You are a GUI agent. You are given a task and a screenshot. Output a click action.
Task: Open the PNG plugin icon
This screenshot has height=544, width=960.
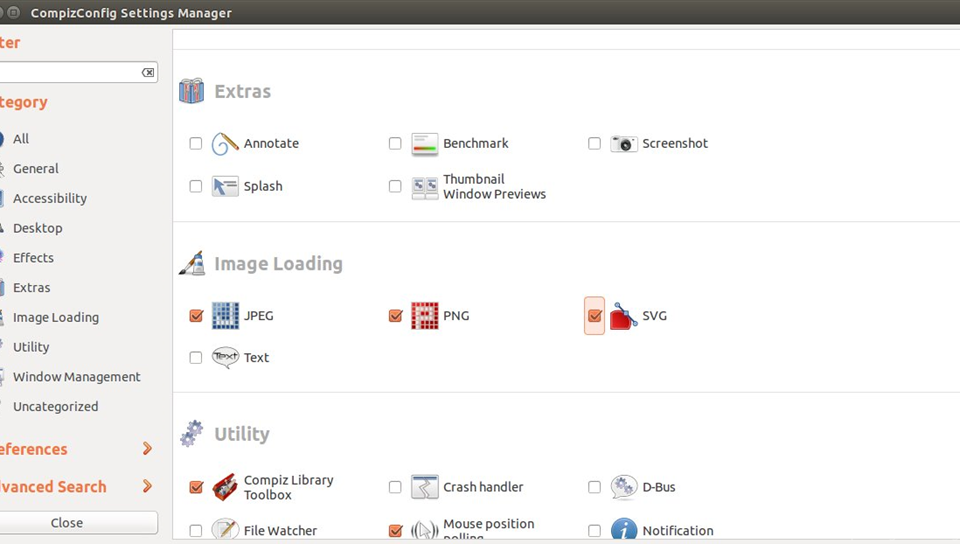[x=424, y=316]
